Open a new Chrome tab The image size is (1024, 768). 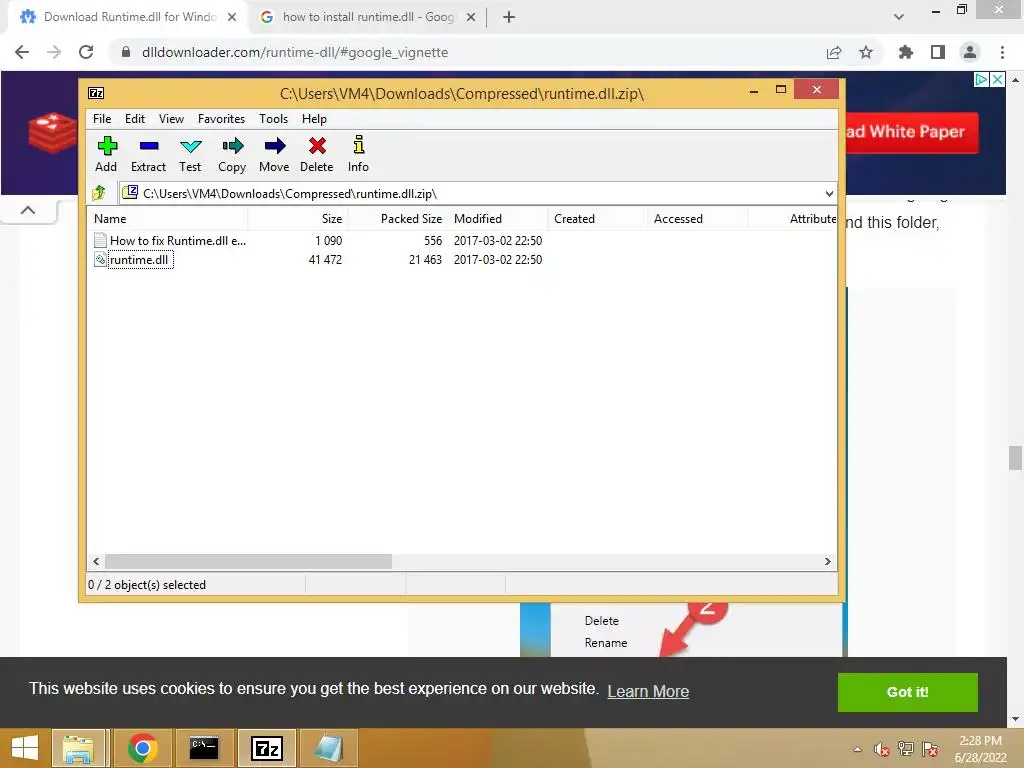[509, 17]
